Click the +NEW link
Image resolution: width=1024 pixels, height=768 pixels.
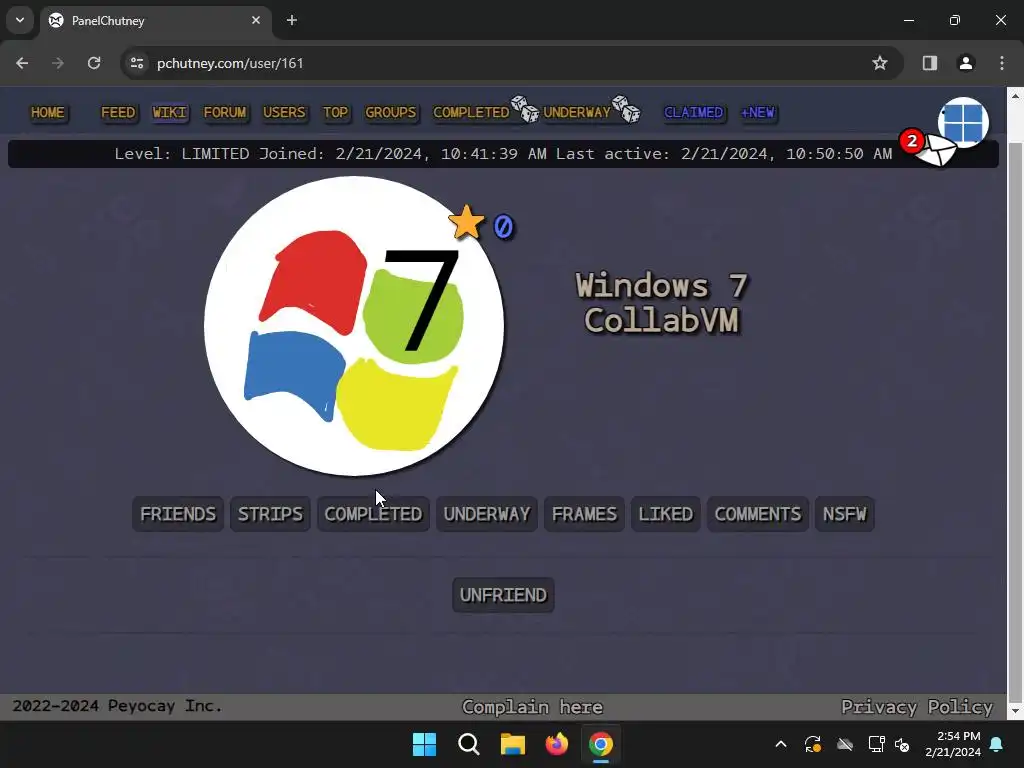(758, 112)
